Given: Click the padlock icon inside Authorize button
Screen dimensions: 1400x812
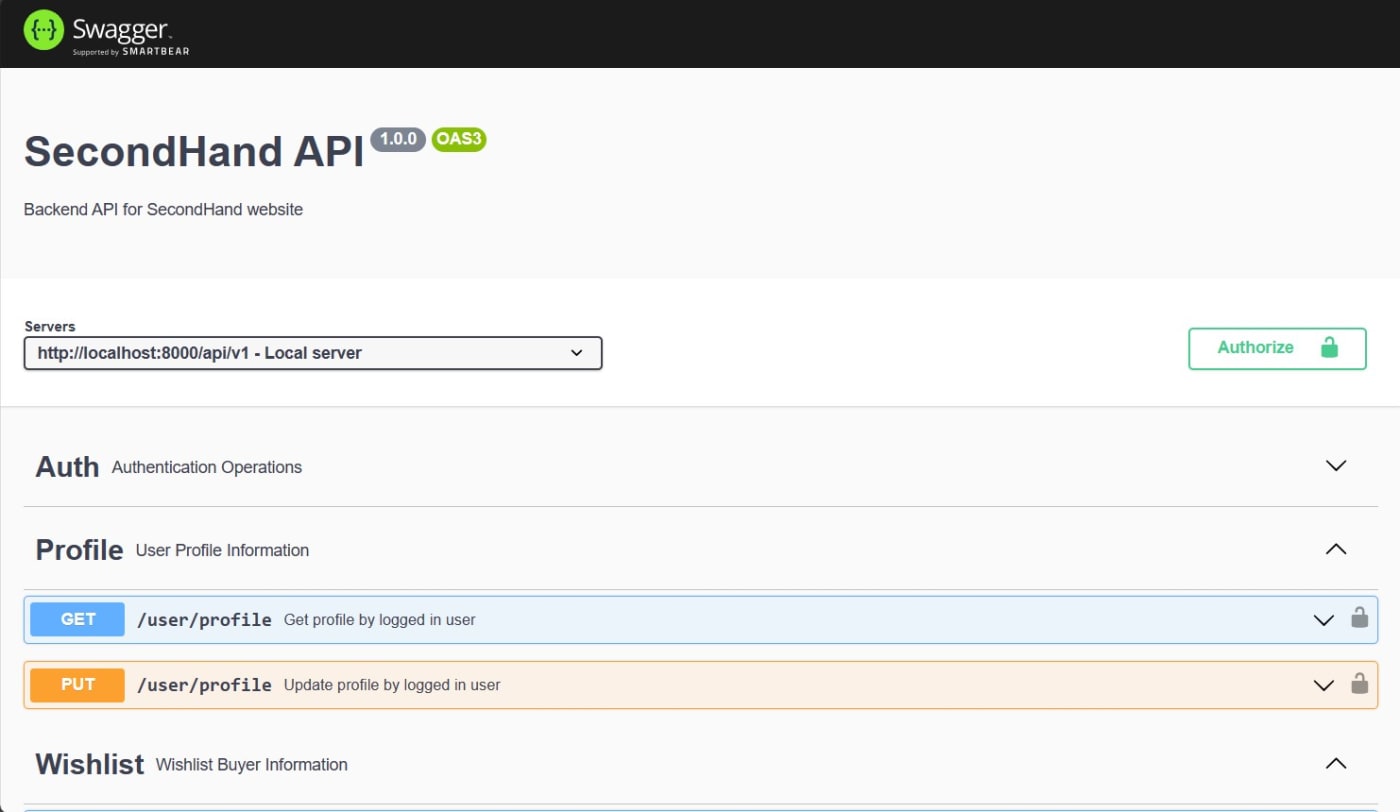Looking at the screenshot, I should point(1329,348).
